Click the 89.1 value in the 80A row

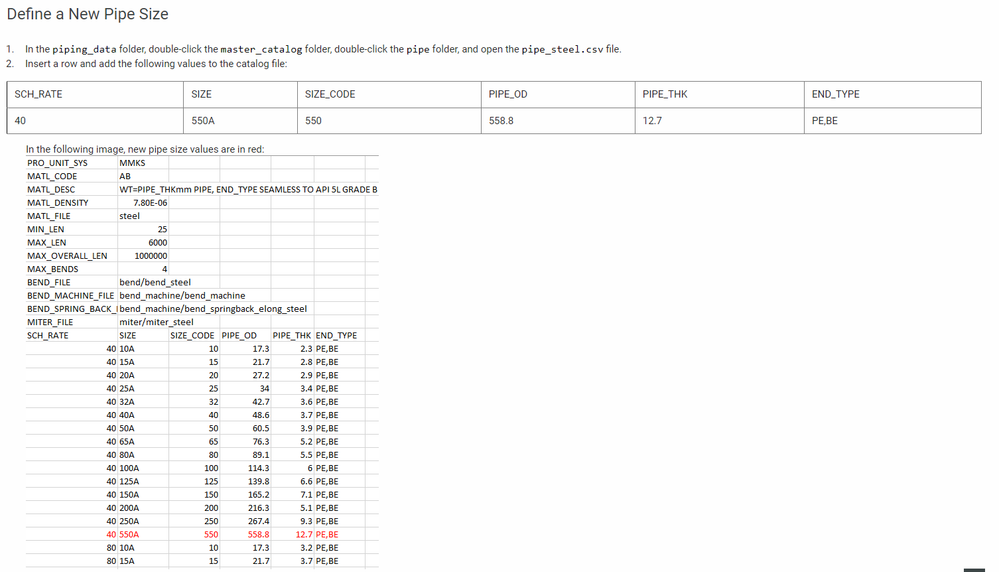[261, 455]
